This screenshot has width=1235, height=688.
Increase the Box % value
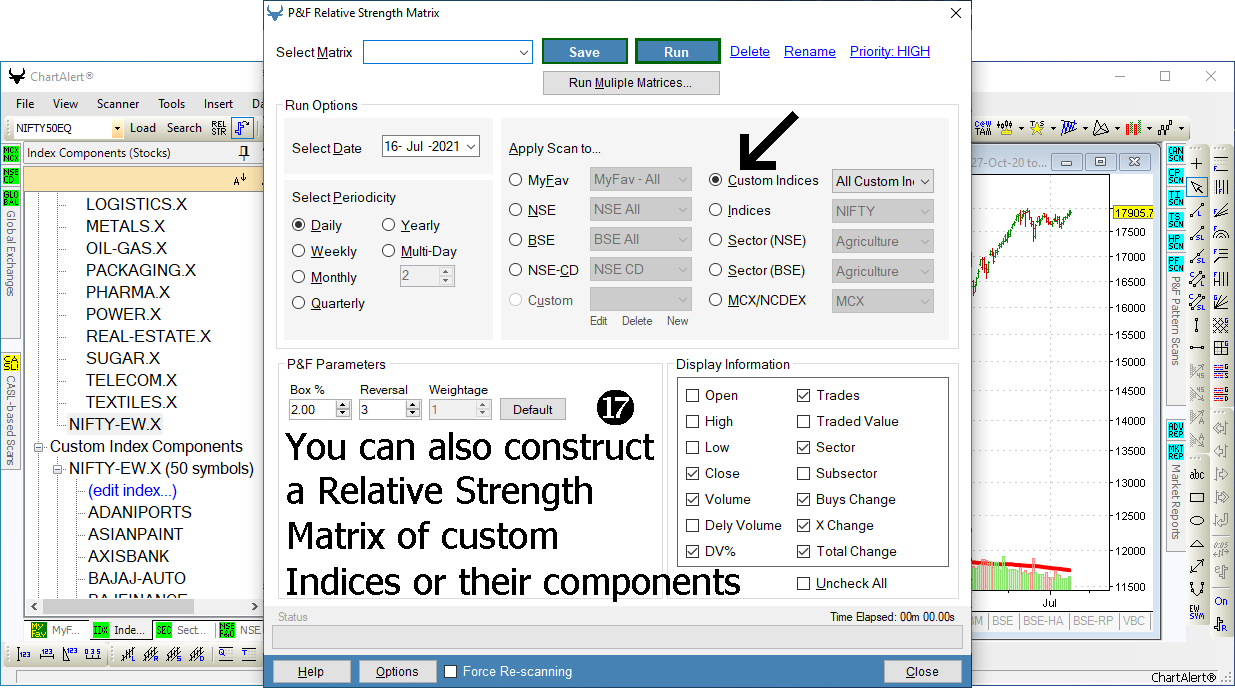tap(344, 405)
